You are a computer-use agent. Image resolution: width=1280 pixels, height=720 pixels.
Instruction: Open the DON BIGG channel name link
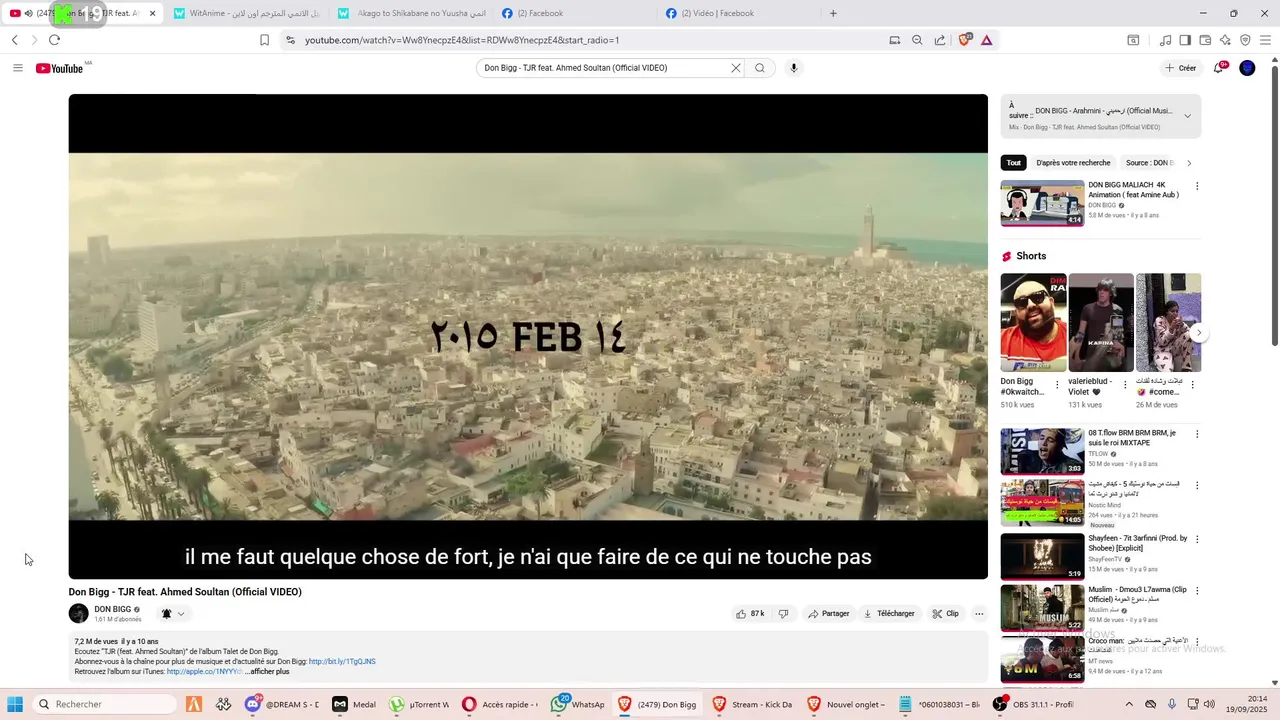[113, 609]
